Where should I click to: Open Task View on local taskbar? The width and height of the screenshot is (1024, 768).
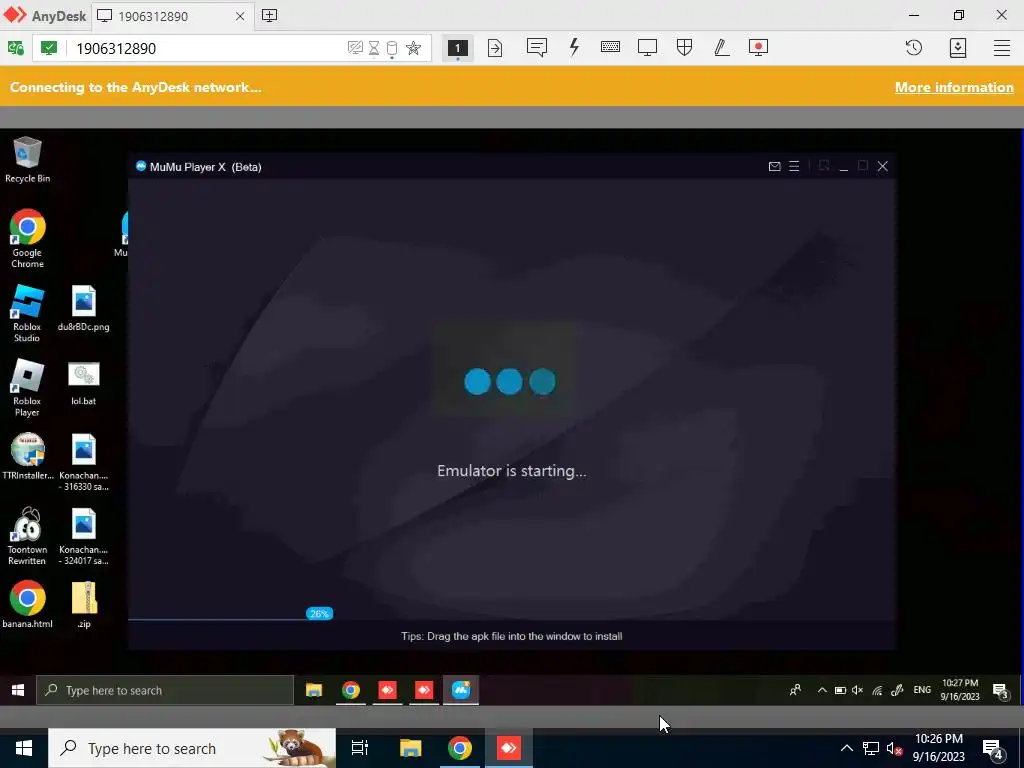[x=360, y=748]
